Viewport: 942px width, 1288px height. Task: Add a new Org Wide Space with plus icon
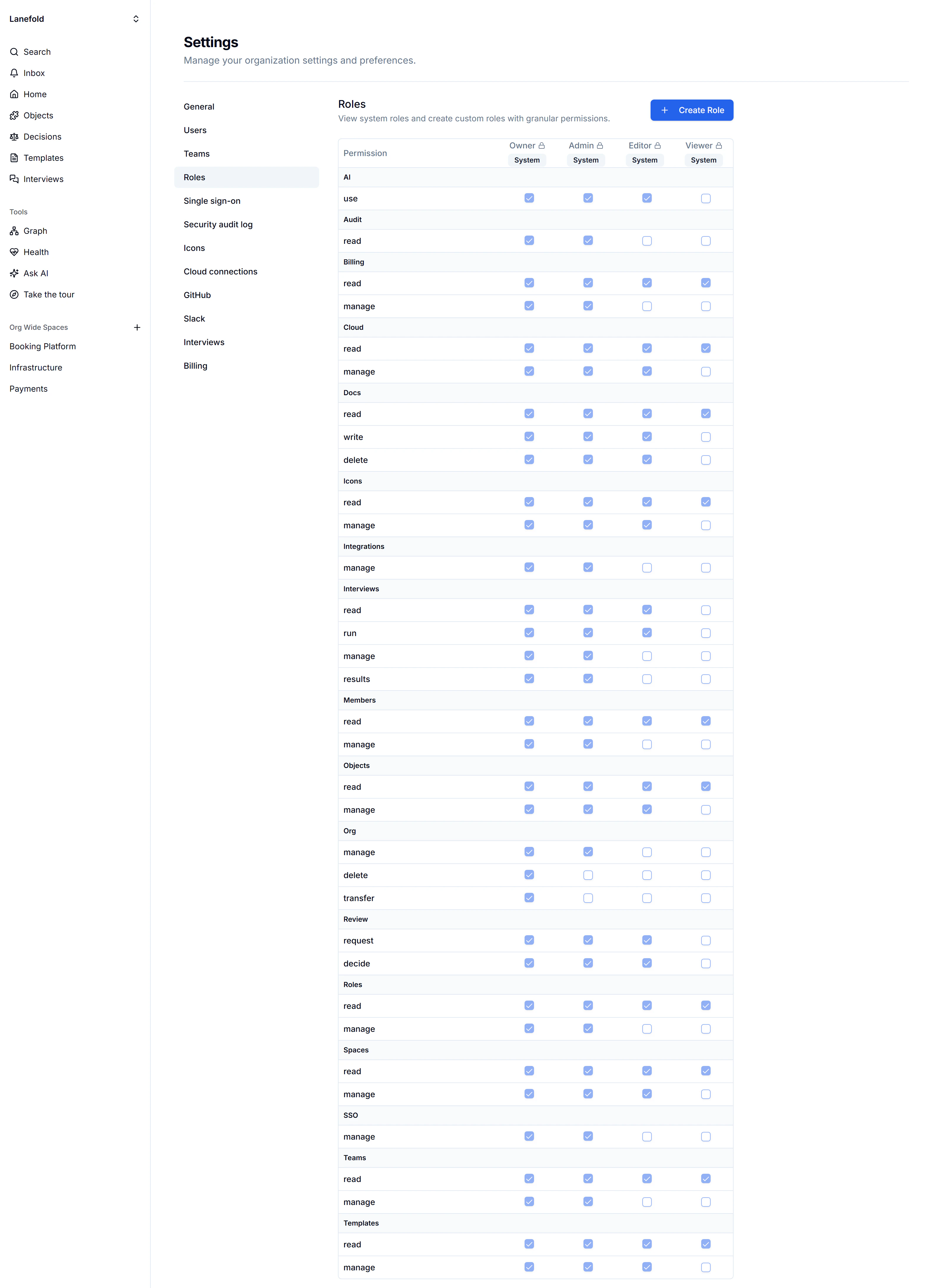[137, 327]
